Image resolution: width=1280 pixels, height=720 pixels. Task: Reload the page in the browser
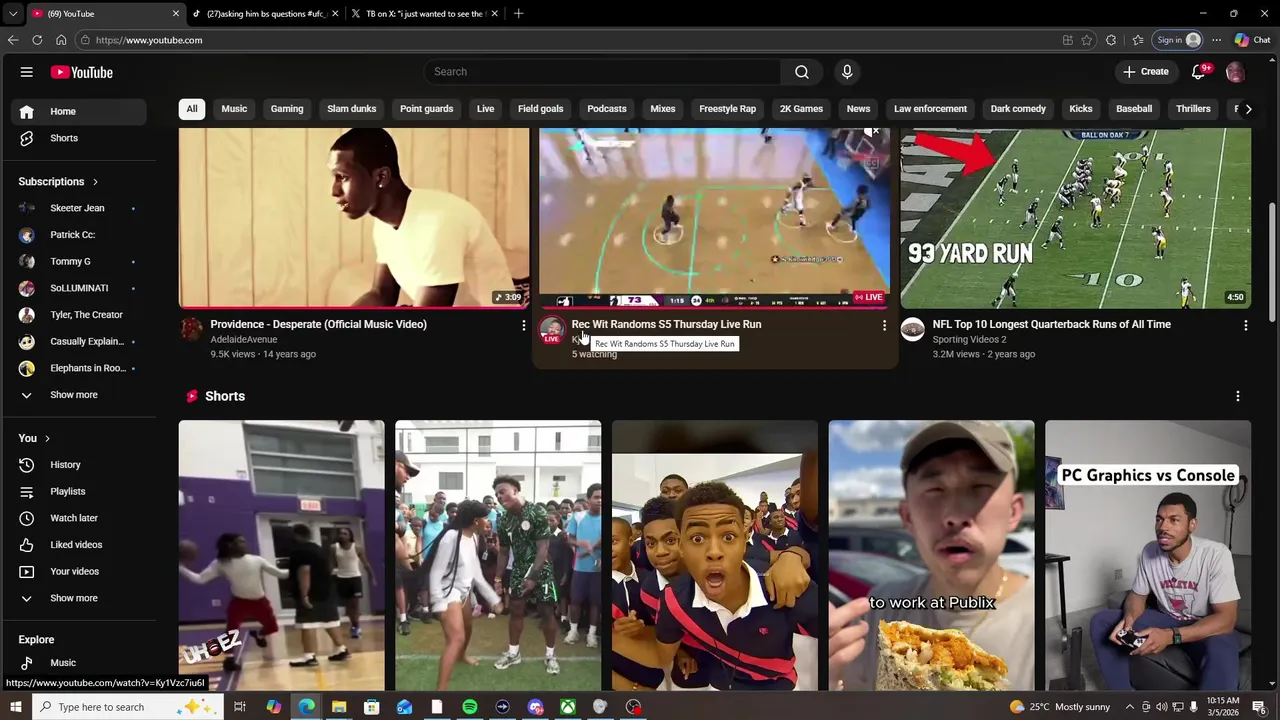37,40
